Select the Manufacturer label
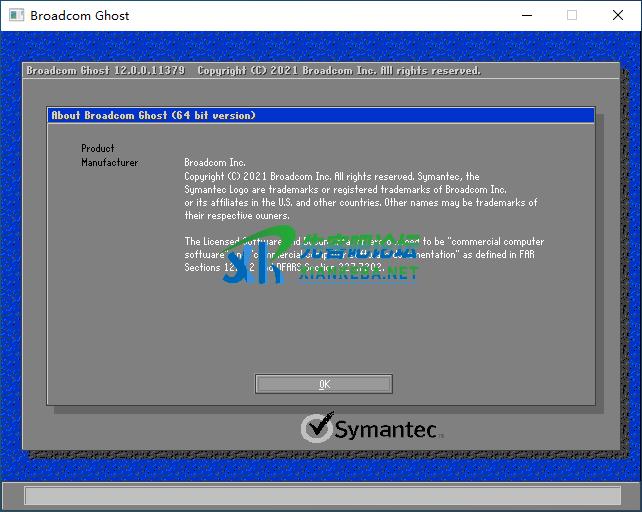This screenshot has height=512, width=642. point(110,162)
